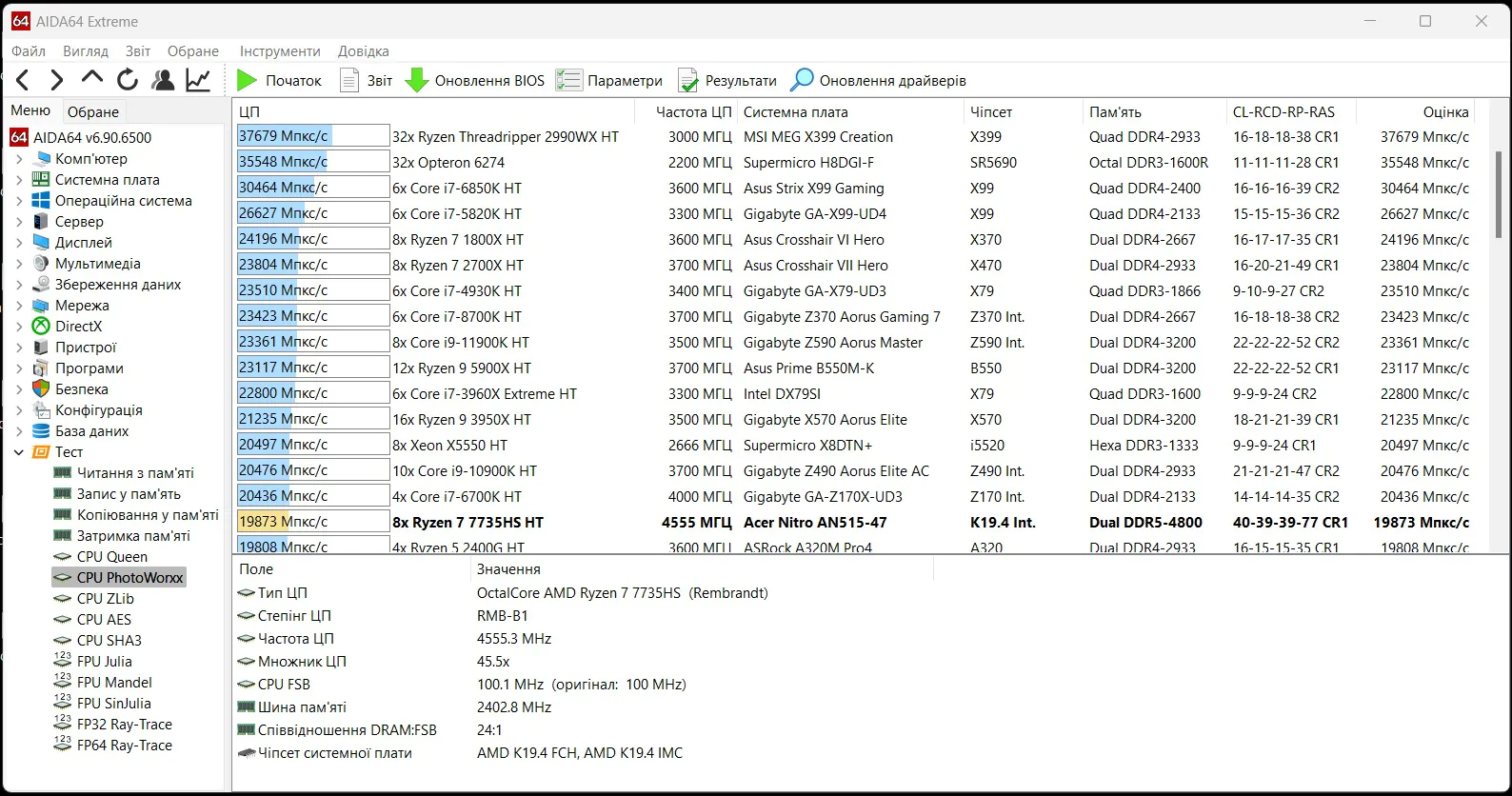Select the 32x Opteron 6274 result row
This screenshot has width=1512, height=796.
pyautogui.click(x=854, y=163)
